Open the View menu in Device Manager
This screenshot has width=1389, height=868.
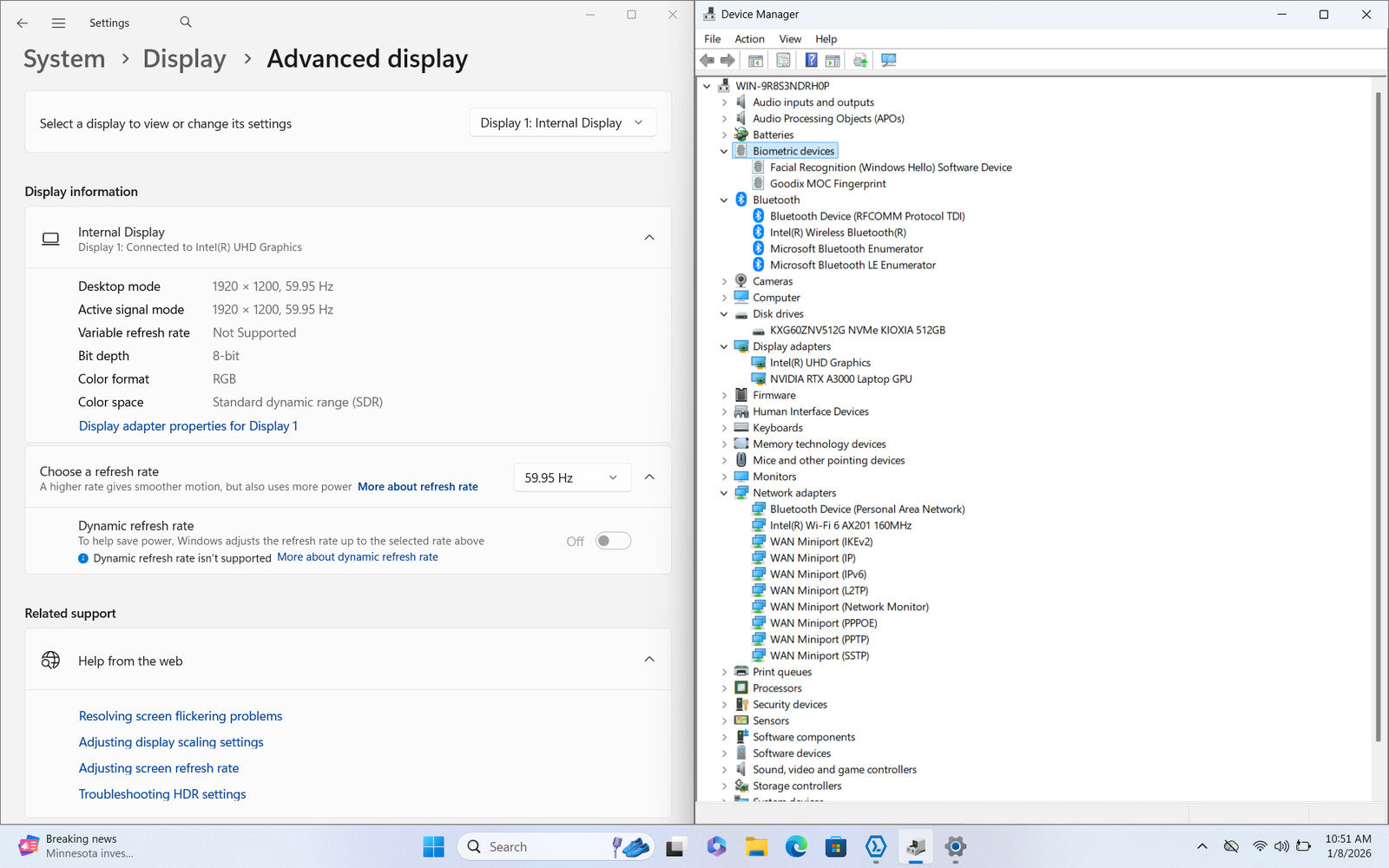pyautogui.click(x=789, y=39)
